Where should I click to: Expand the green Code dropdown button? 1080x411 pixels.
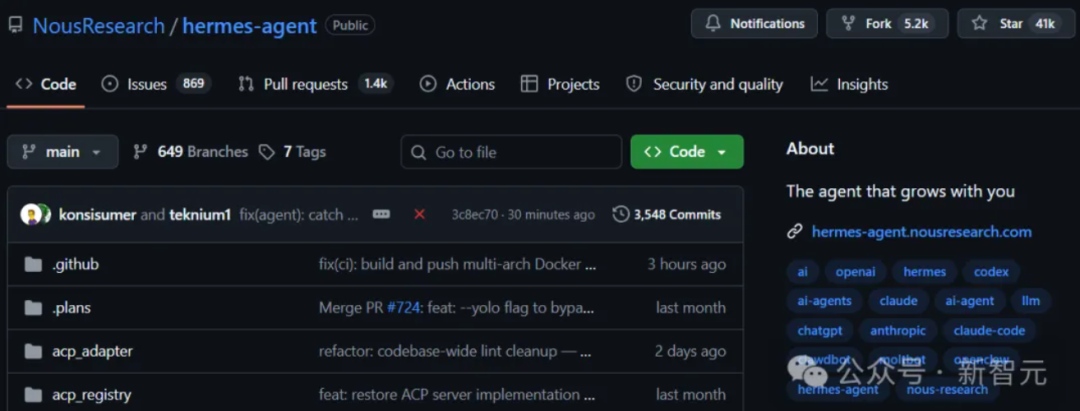687,152
